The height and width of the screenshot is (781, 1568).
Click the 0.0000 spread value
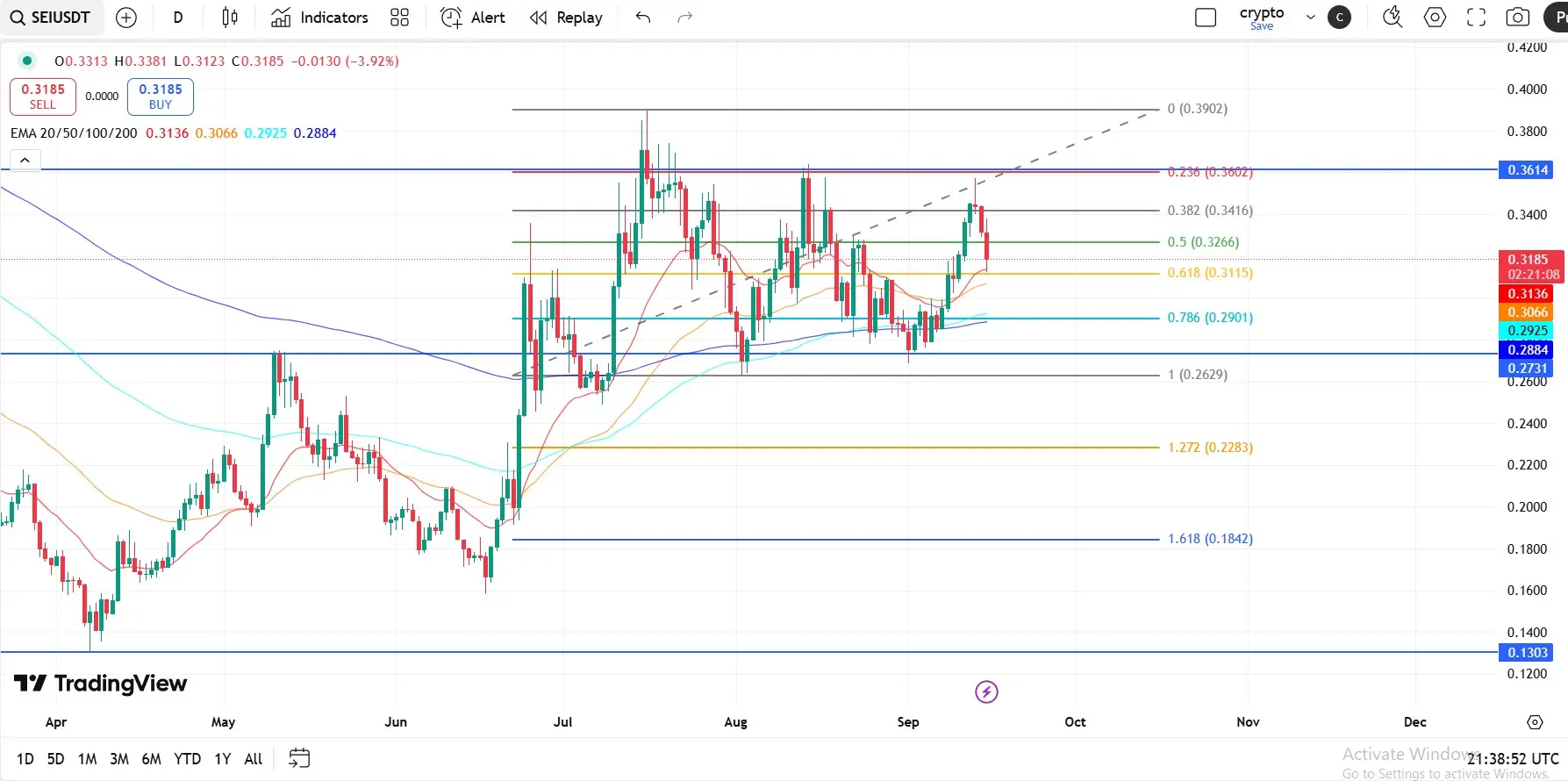point(102,97)
